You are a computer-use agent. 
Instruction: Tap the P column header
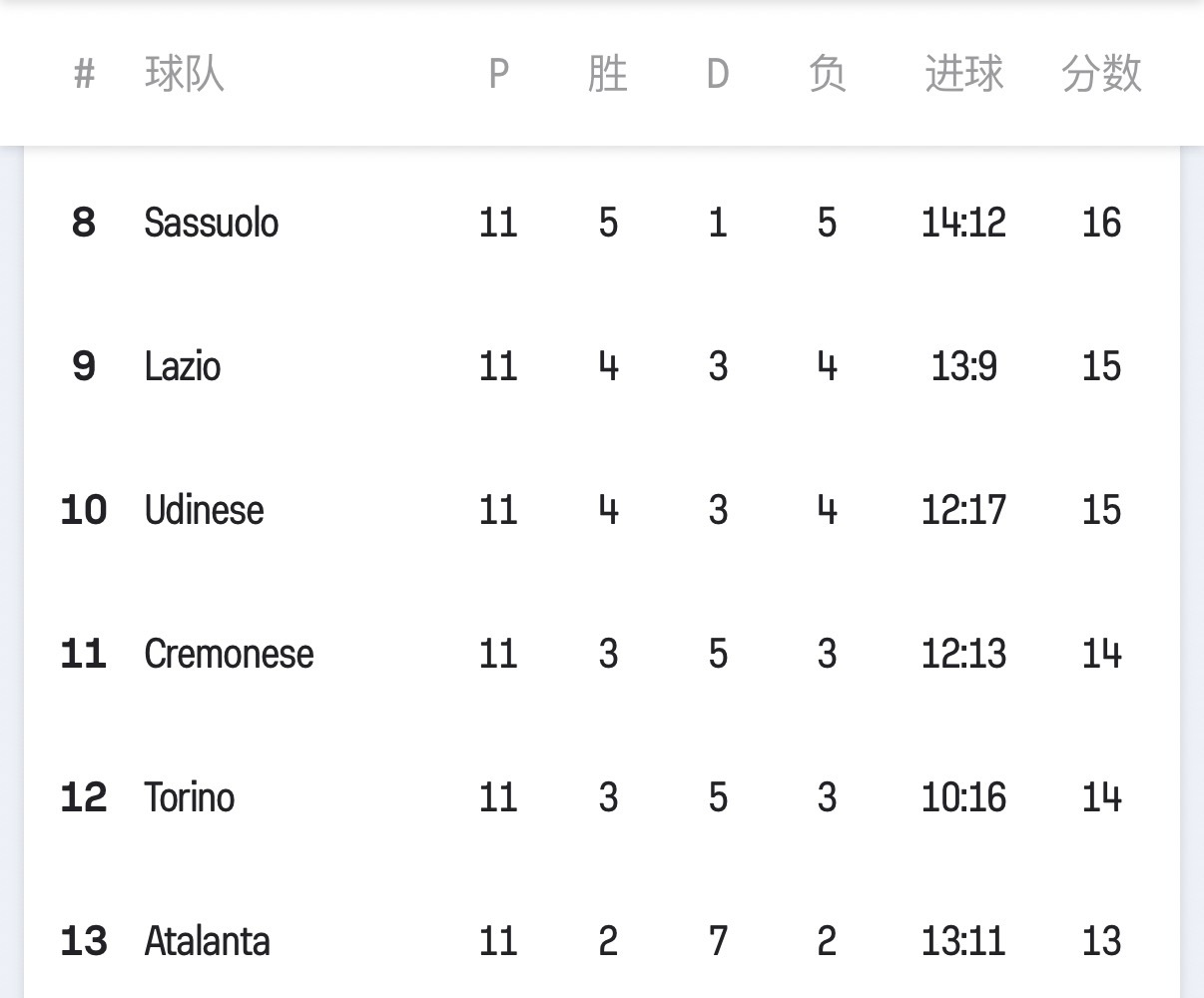[x=498, y=74]
